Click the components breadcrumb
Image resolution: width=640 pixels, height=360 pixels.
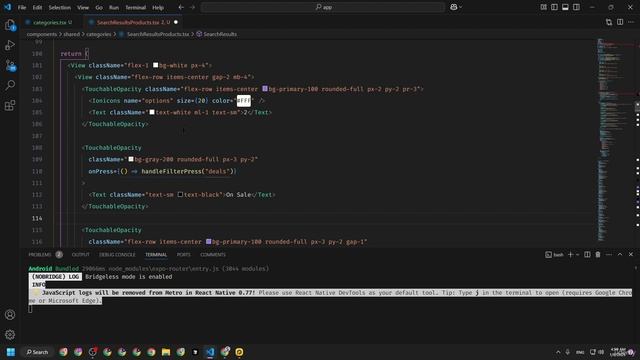[42, 34]
